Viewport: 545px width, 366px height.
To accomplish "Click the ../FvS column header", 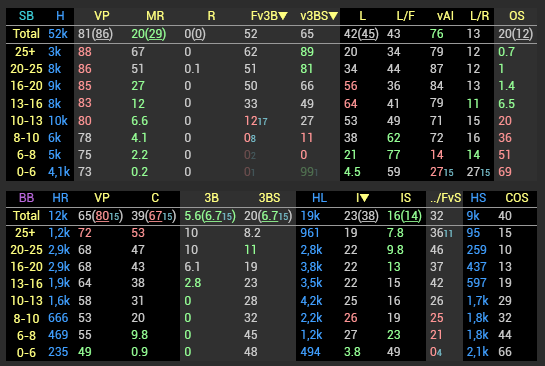I will [445, 198].
